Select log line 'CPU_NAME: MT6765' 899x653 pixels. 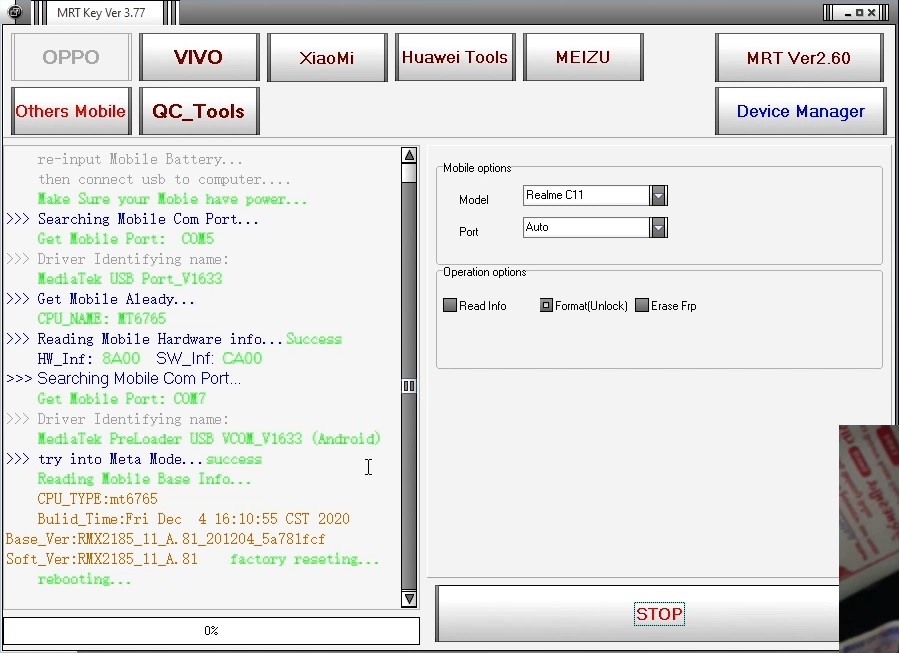(101, 319)
